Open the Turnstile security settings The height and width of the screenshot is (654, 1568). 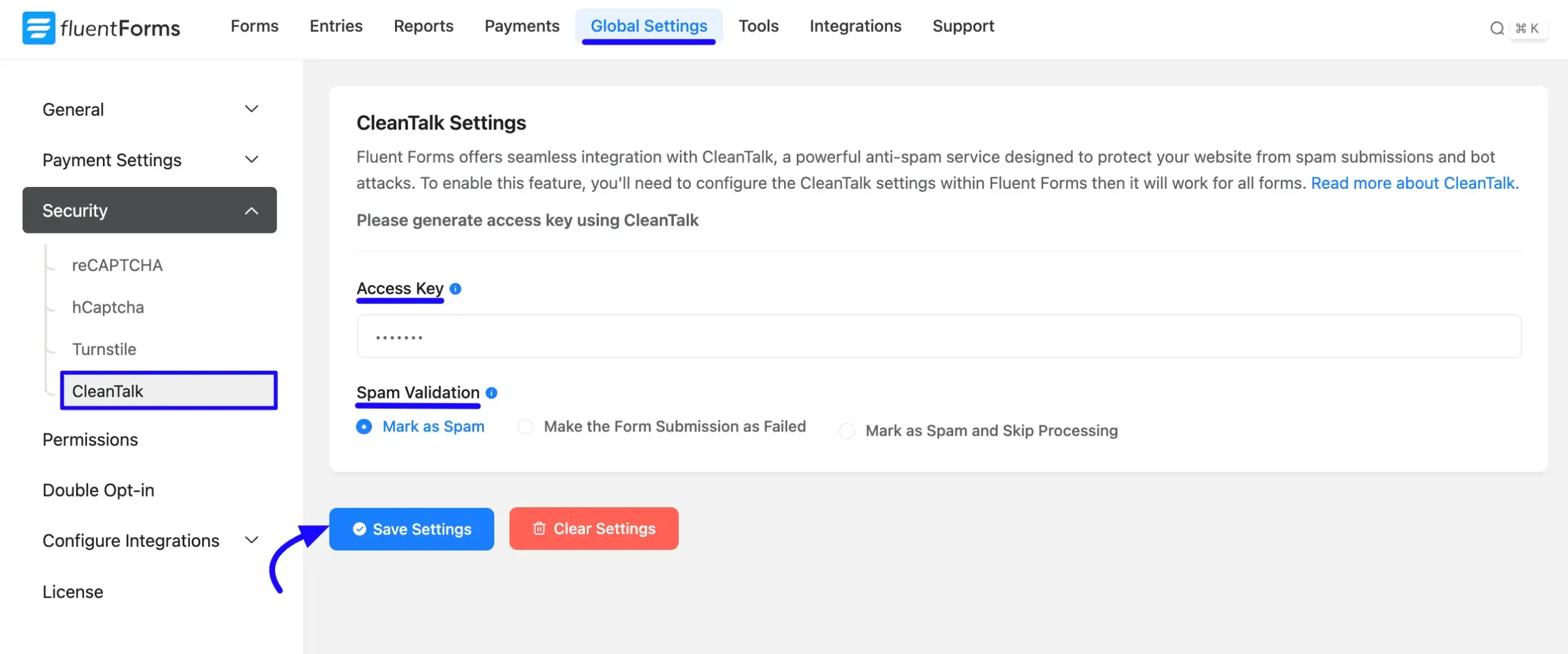click(104, 349)
